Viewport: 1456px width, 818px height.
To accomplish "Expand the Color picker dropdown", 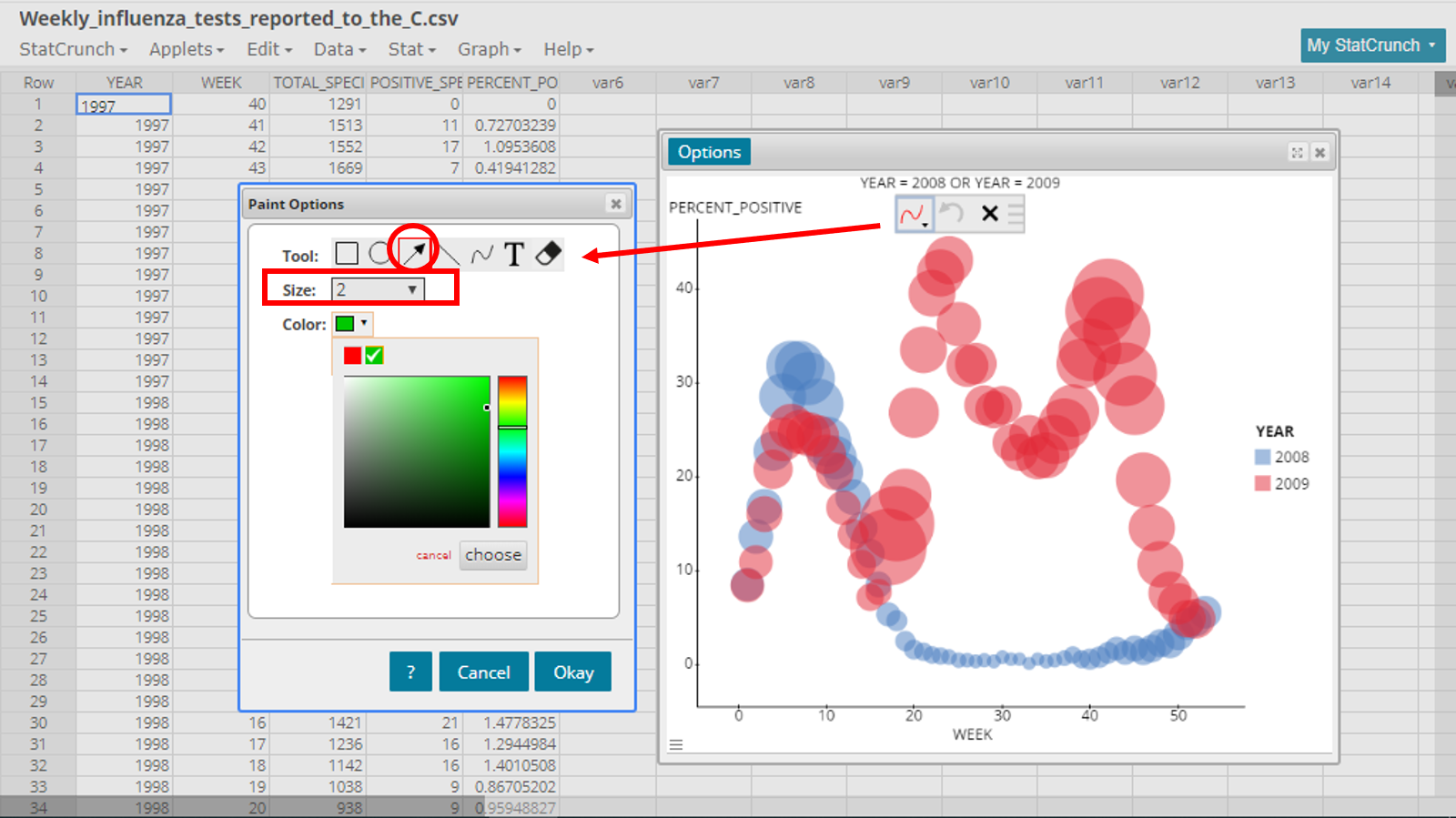I will tap(352, 324).
